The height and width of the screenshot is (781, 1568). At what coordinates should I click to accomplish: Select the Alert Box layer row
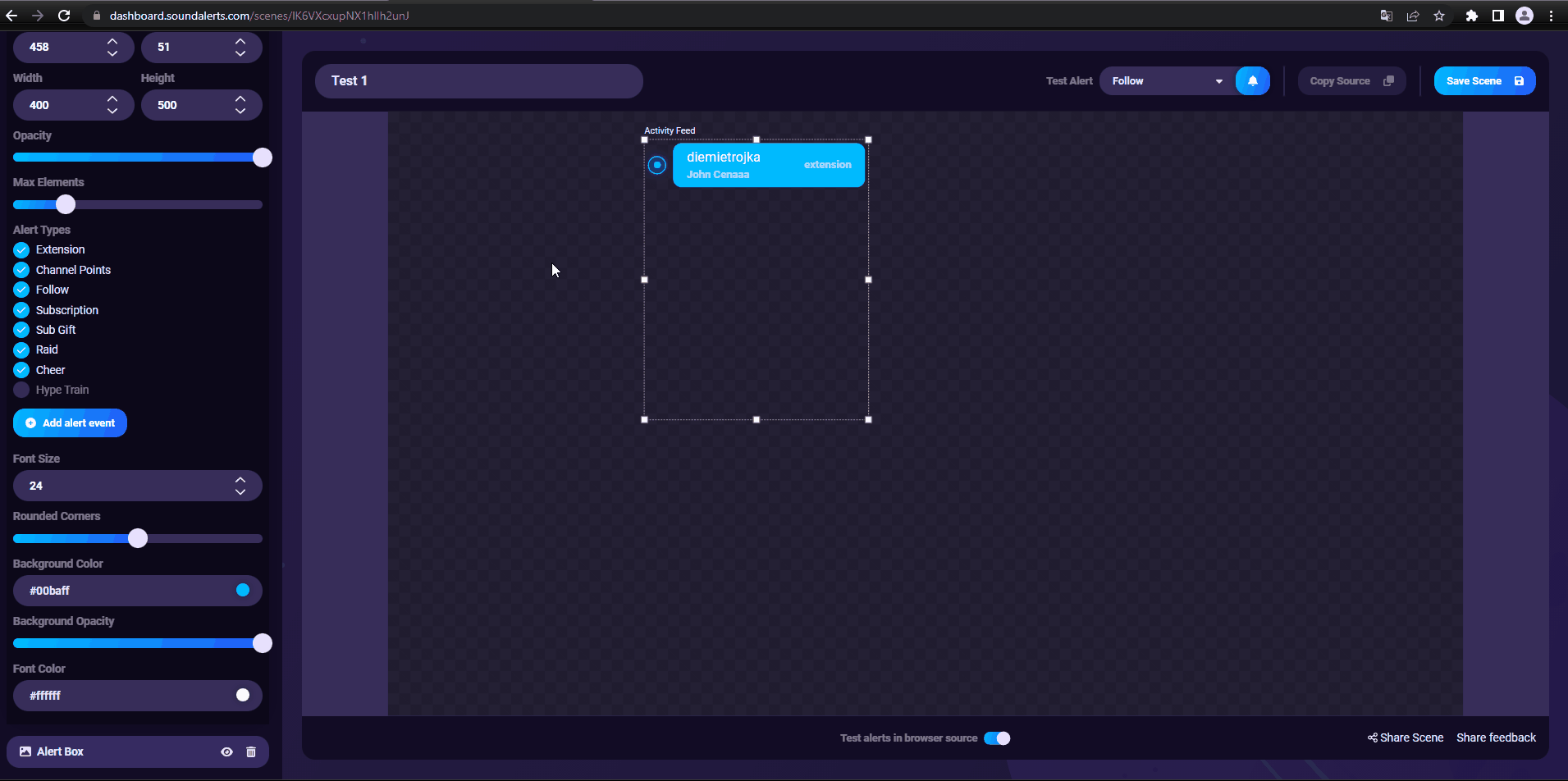point(138,751)
